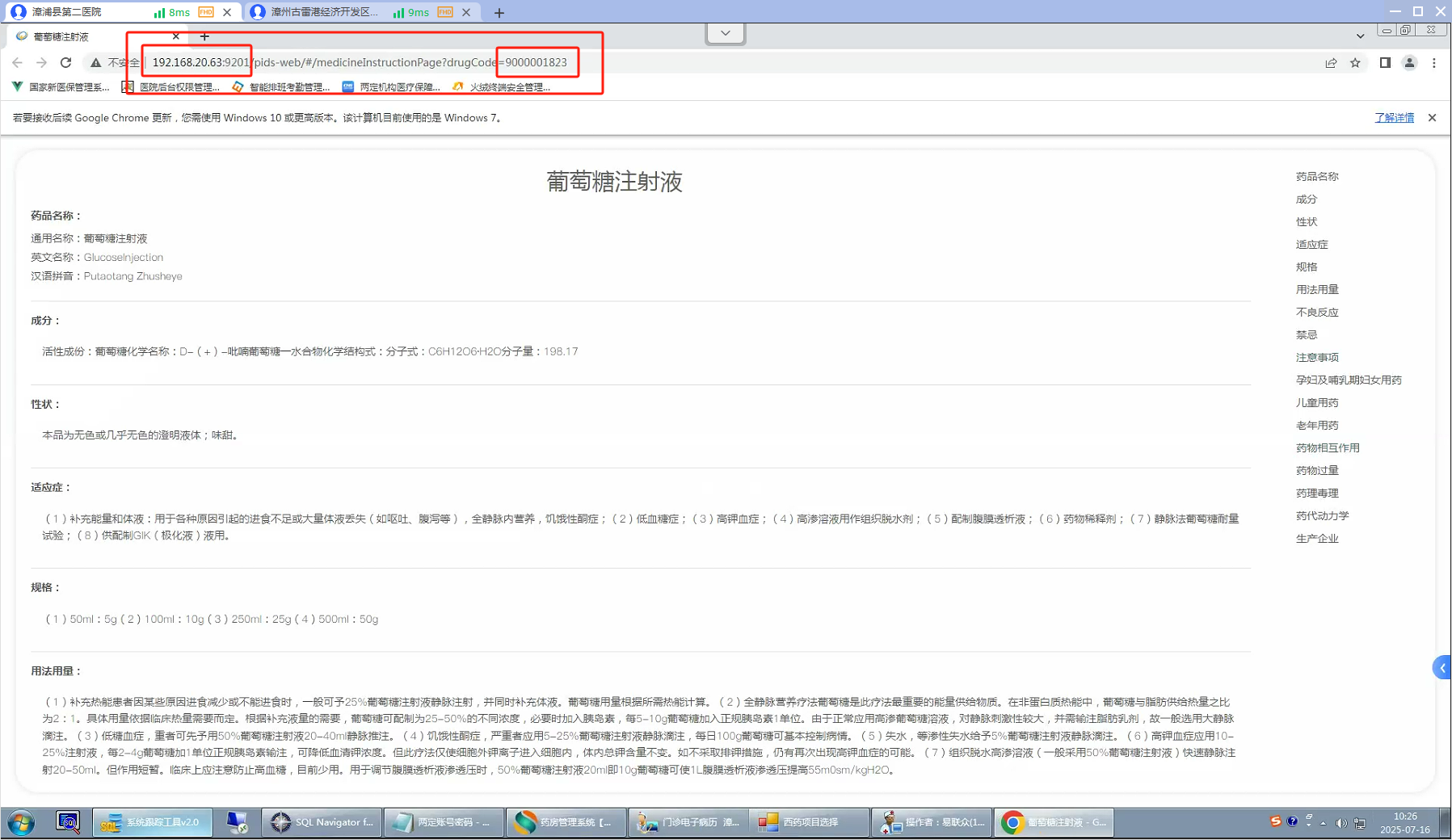The image size is (1452, 840).
Task: Jump to 孕妇及哺乳期妇女用药 section
Action: [1349, 380]
